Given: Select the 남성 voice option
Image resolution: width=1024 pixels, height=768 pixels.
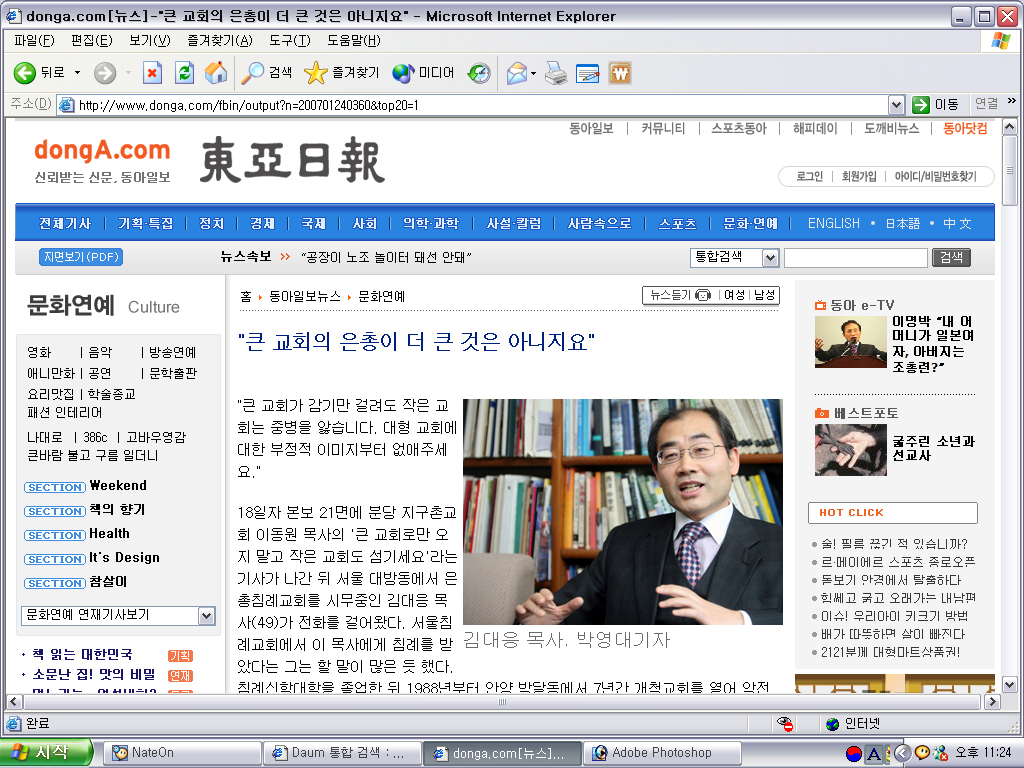Looking at the screenshot, I should click(x=764, y=295).
